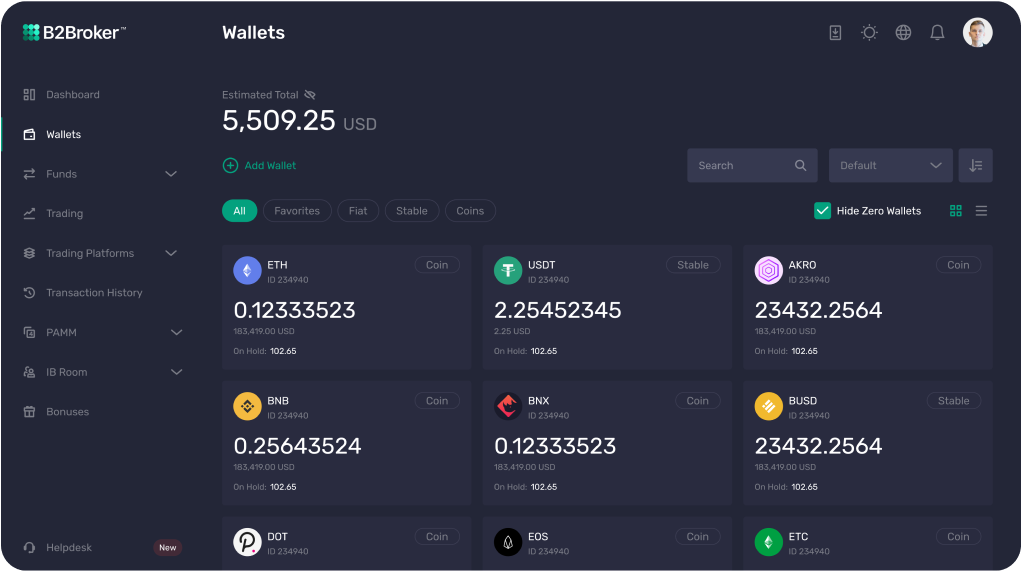Click the Coin tag on ETH wallet

coord(437,265)
